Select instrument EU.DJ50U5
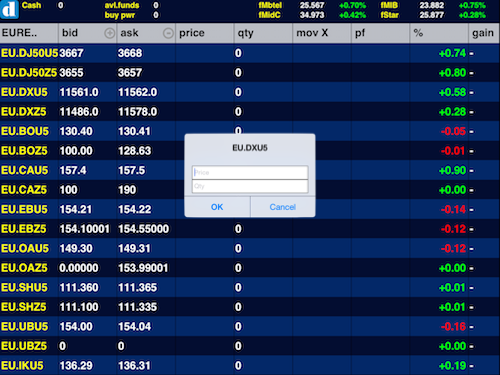This screenshot has width=500, height=375. tap(29, 53)
